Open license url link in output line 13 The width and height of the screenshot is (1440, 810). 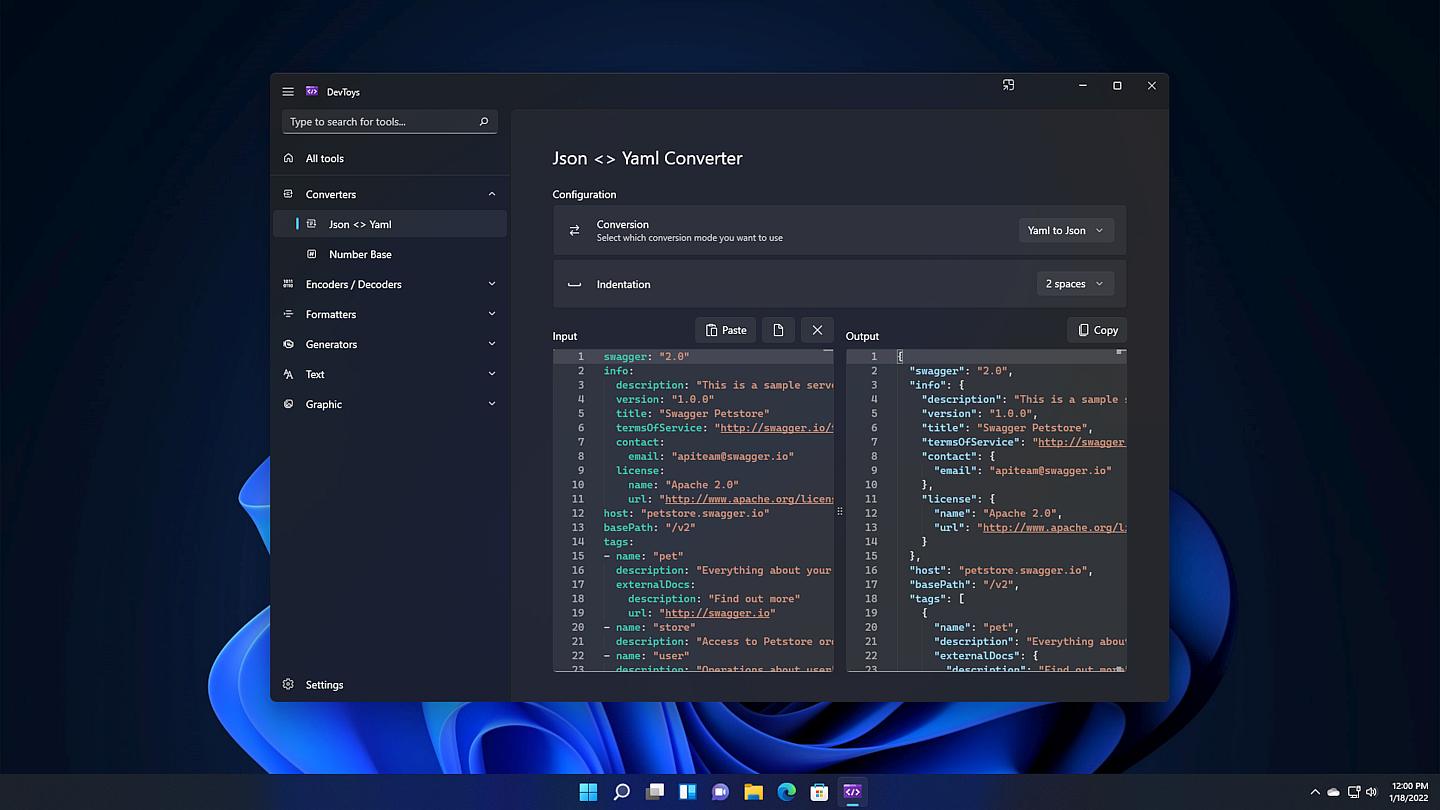[x=1054, y=527]
